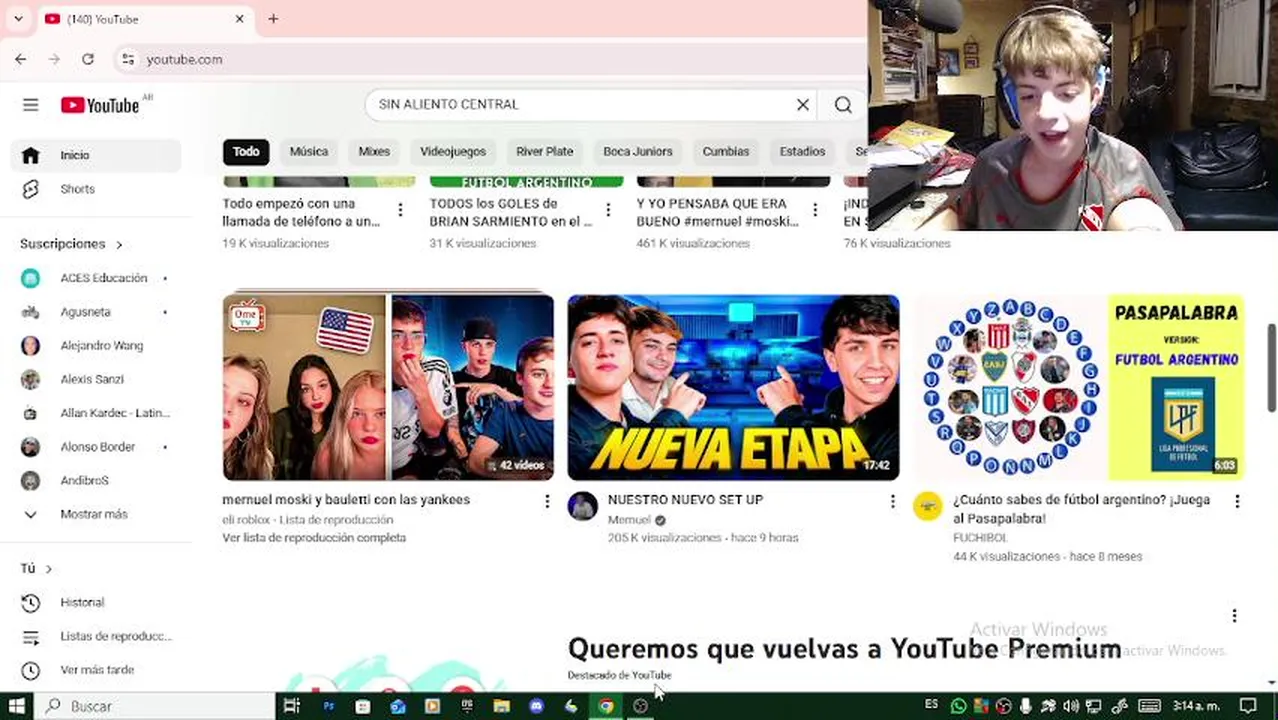This screenshot has height=720, width=1278.
Task: Open a new browser tab with plus
Action: click(x=273, y=19)
